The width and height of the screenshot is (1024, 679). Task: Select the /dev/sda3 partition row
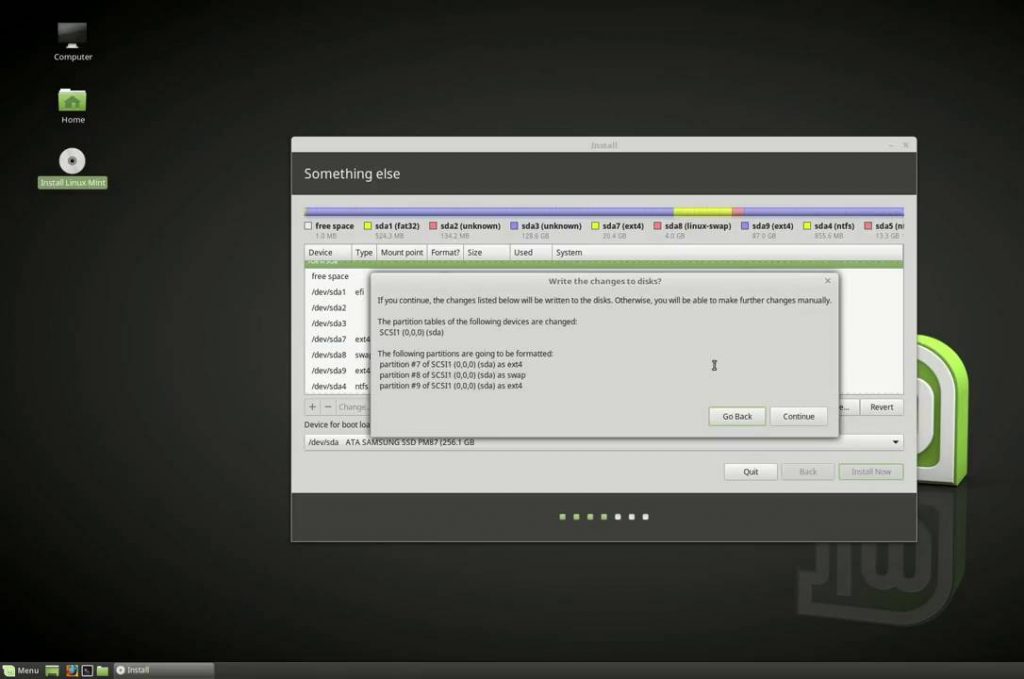click(x=338, y=323)
